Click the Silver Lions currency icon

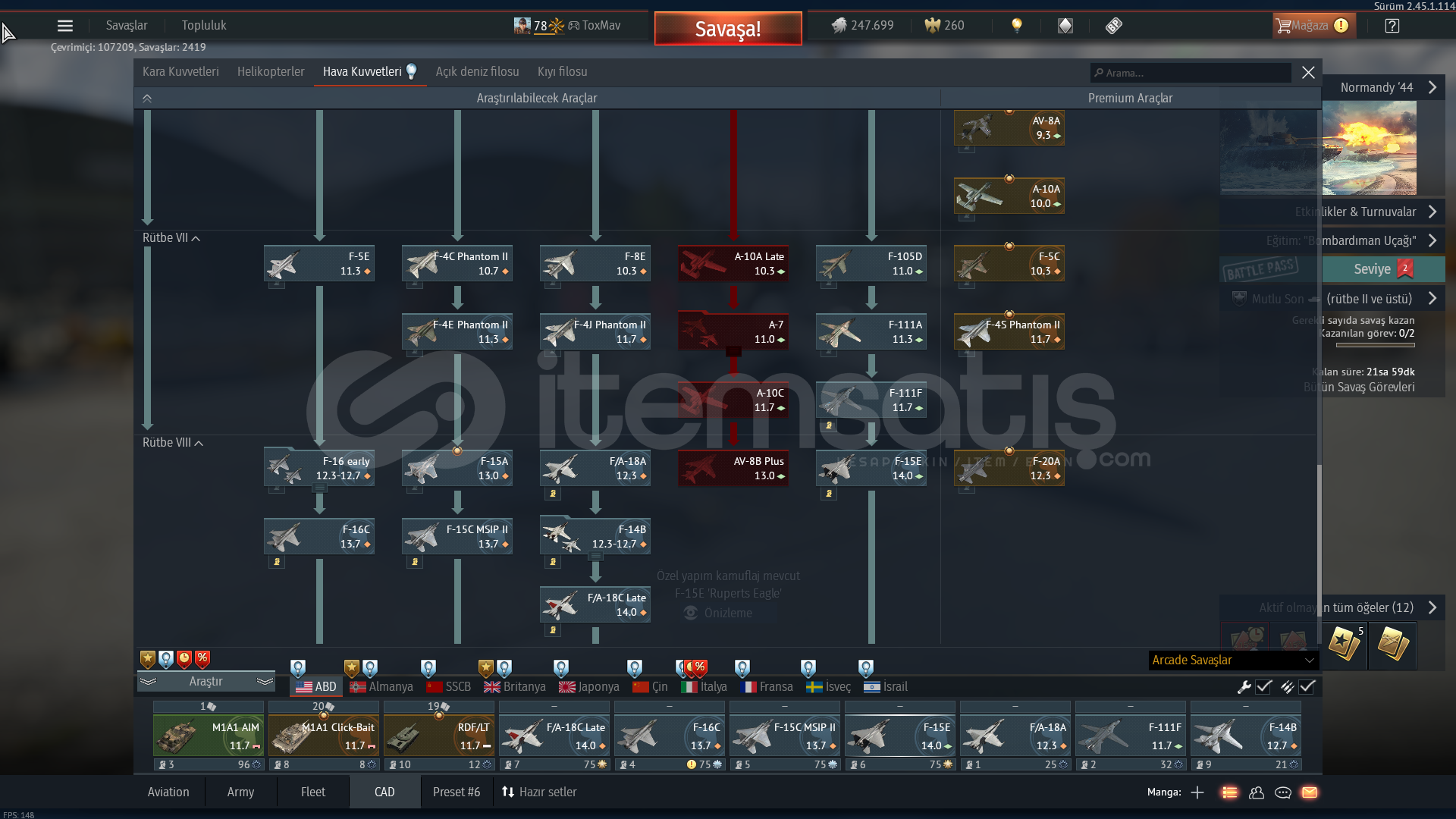[x=839, y=26]
